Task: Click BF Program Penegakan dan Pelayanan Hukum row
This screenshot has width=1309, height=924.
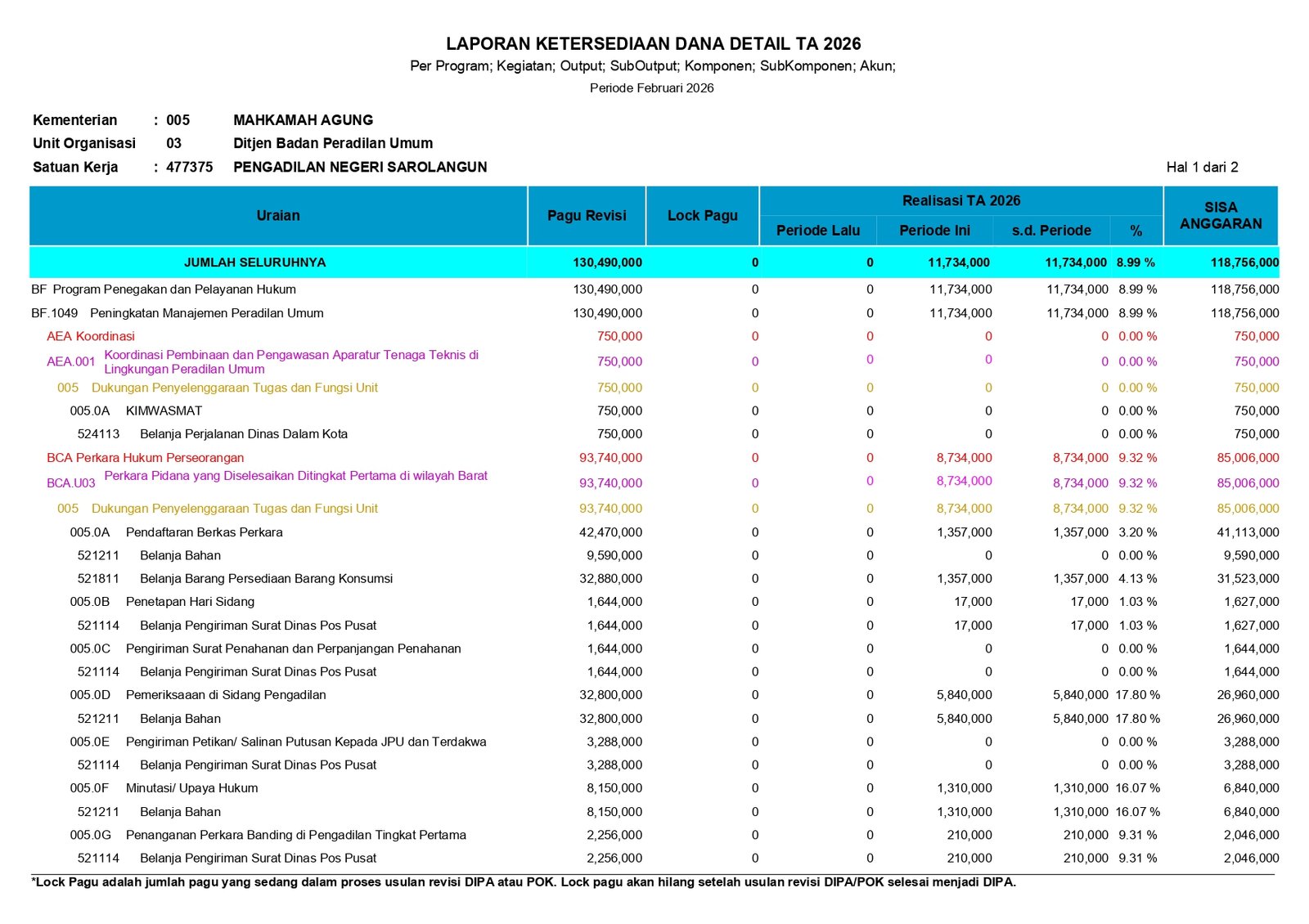Action: [164, 289]
